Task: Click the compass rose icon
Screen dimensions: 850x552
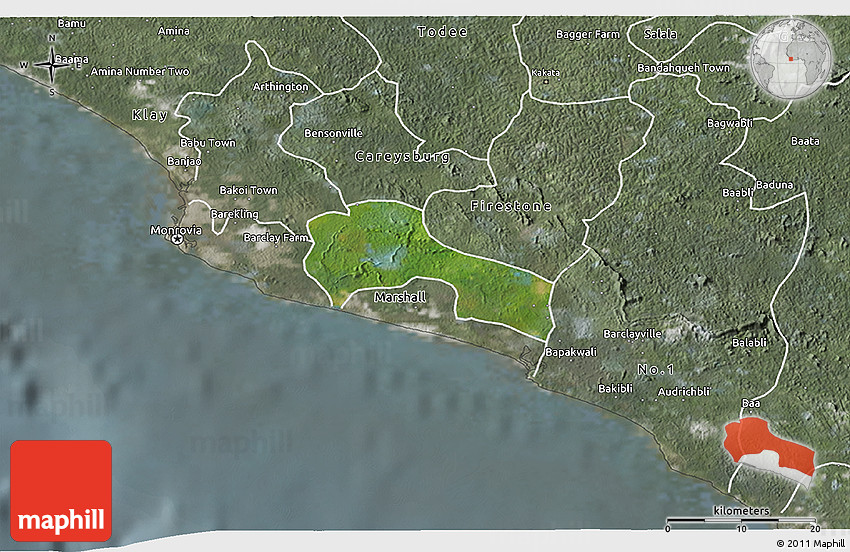Action: (x=50, y=66)
